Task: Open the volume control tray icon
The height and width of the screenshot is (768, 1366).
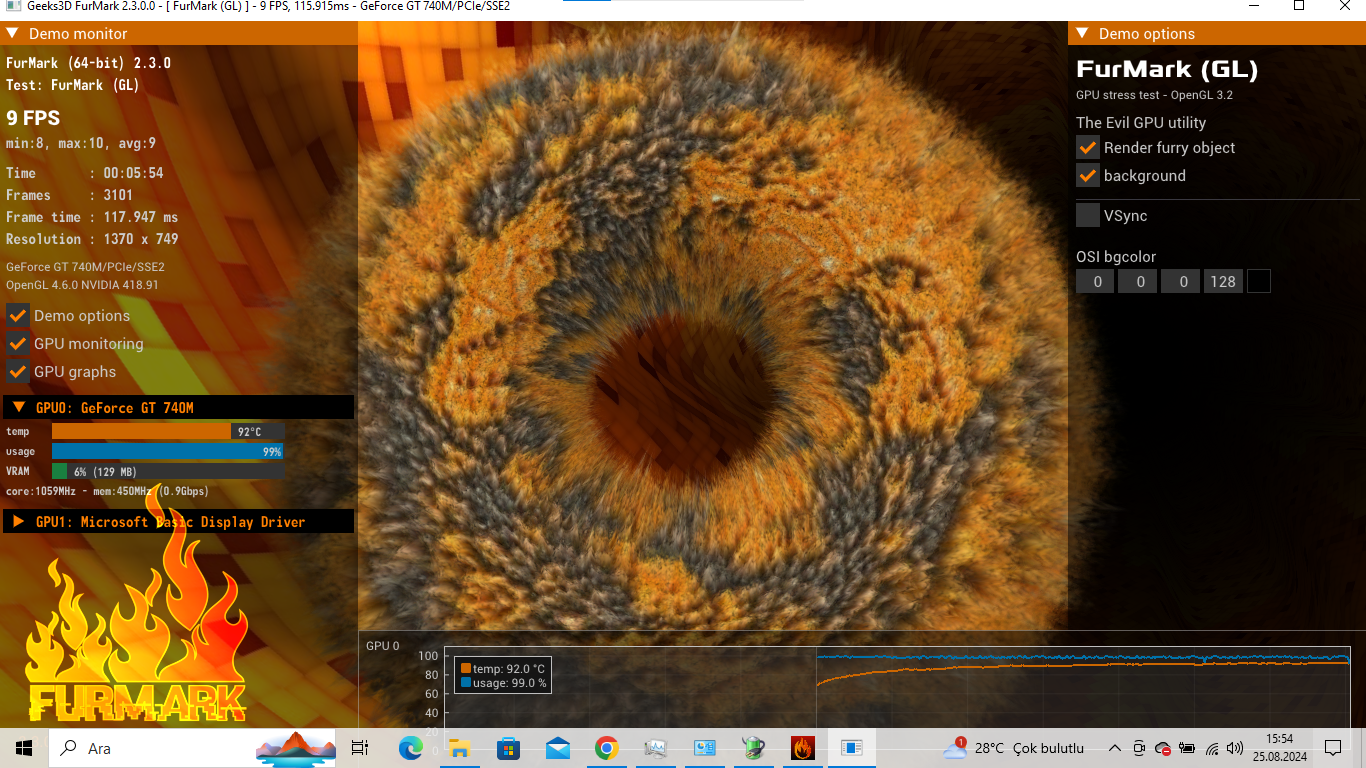Action: click(x=1235, y=748)
